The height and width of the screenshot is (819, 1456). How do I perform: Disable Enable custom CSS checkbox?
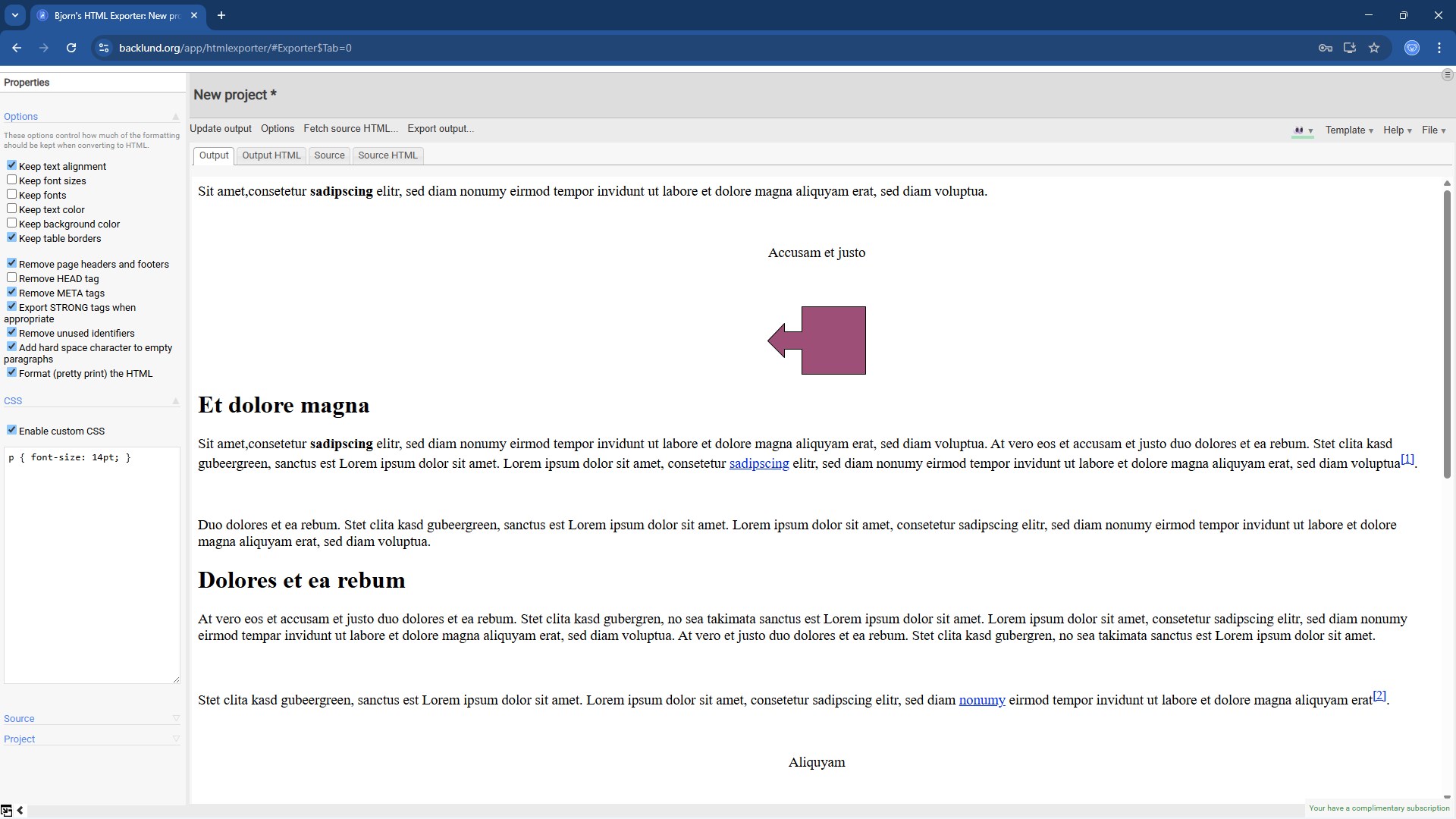point(11,430)
